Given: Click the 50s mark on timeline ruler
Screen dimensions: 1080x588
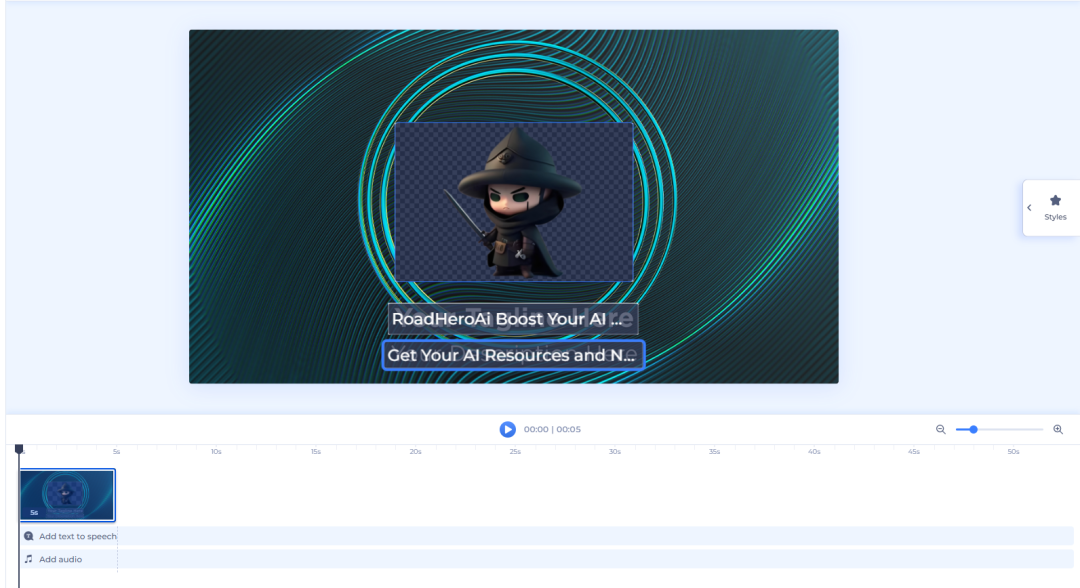Looking at the screenshot, I should (x=1013, y=452).
